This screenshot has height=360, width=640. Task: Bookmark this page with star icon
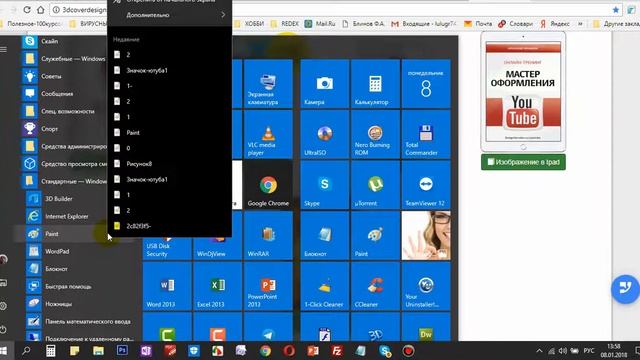pos(616,9)
